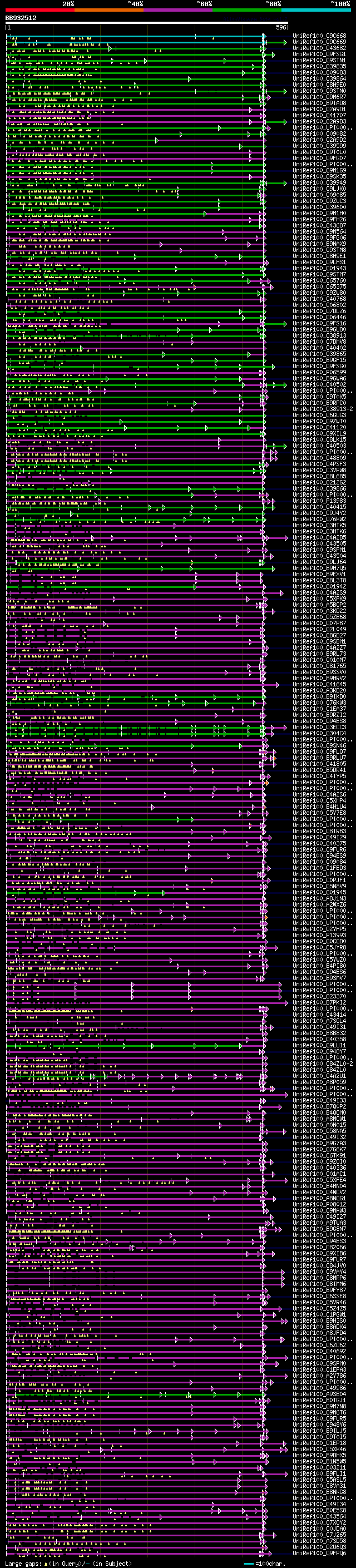Click hit label UniRef100_Q39599
The width and height of the screenshot is (356, 1568).
pyautogui.click(x=319, y=146)
